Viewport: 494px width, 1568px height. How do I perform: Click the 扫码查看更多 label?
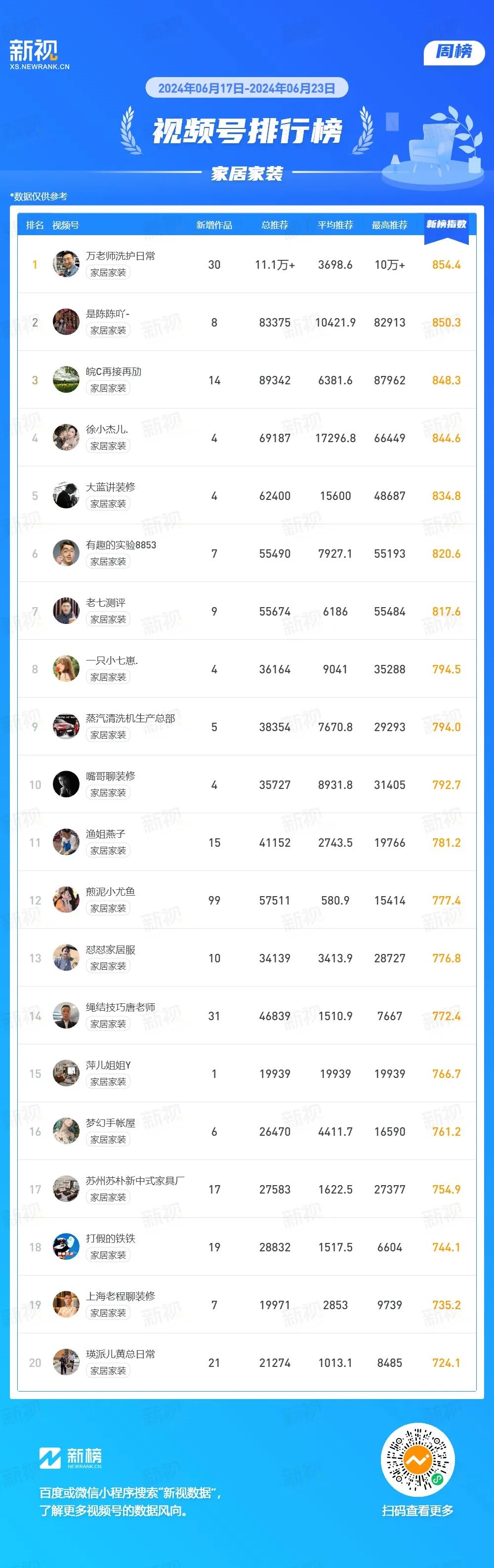(417, 1511)
